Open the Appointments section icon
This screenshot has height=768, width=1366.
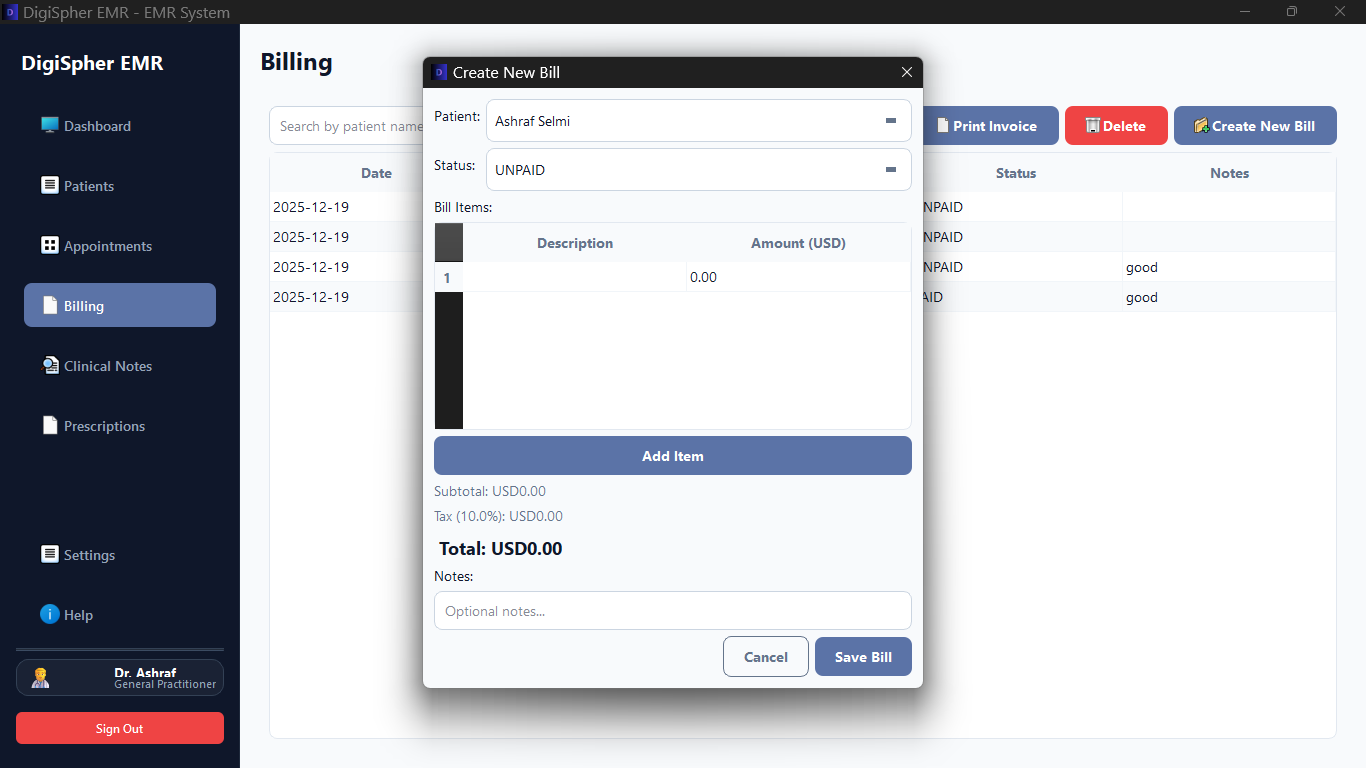click(49, 245)
